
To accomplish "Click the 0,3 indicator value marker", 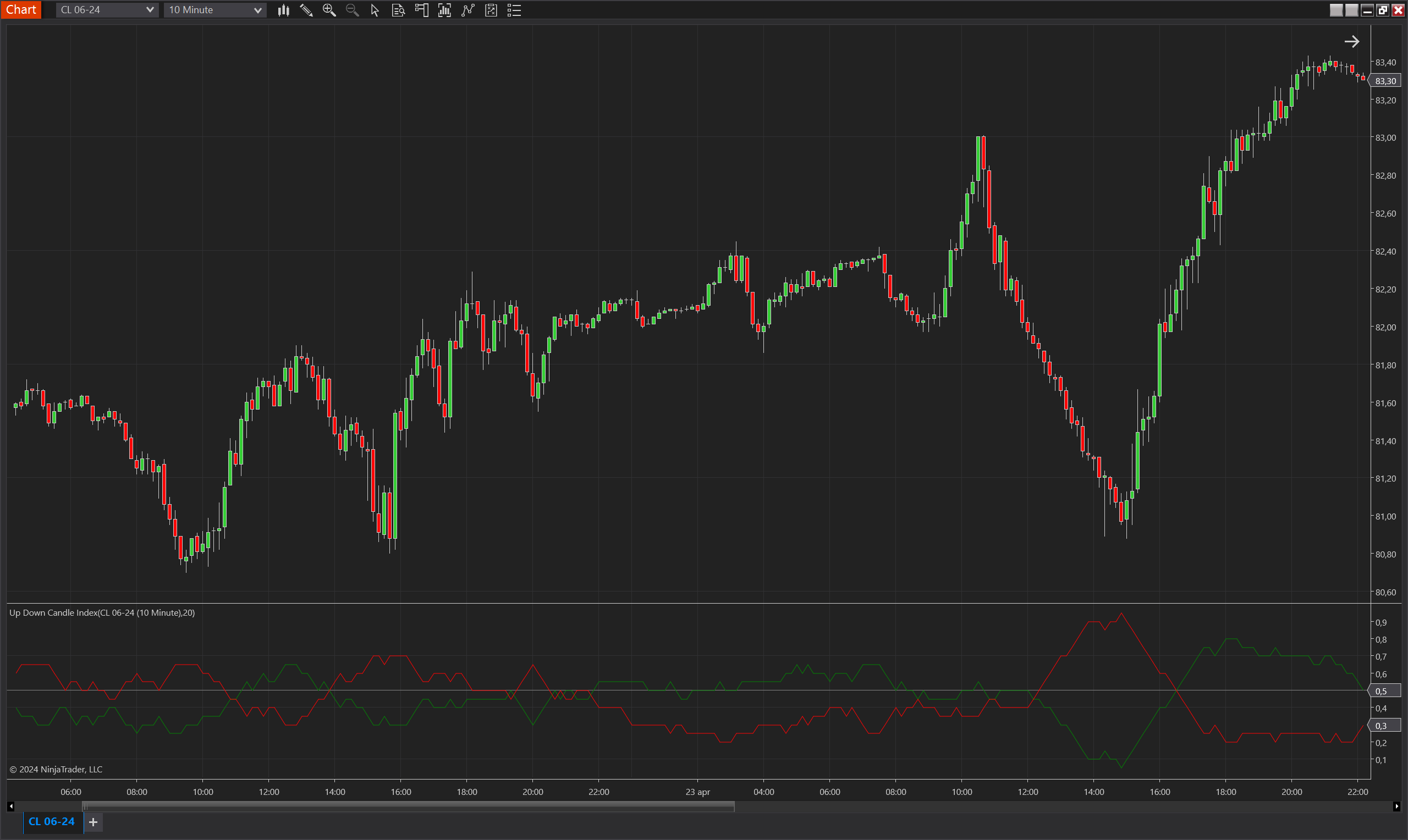I will point(1385,726).
